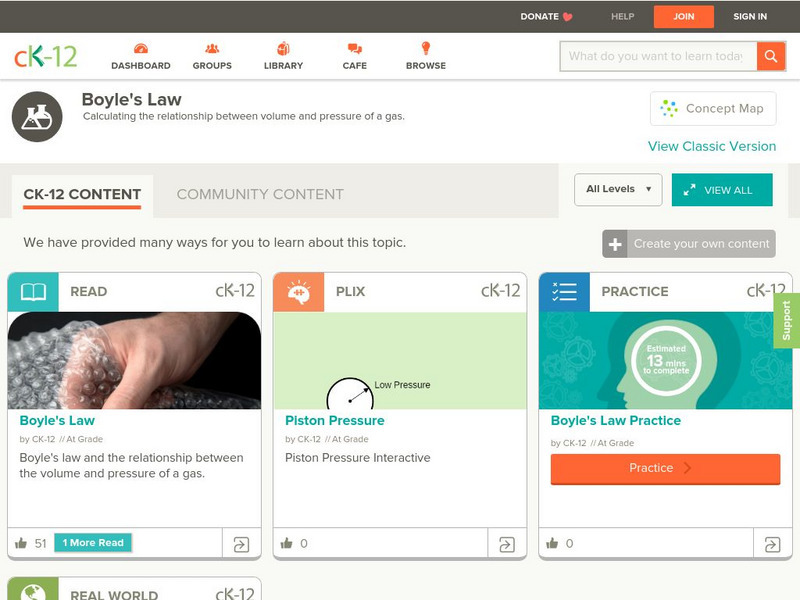Open the Boyle's Law bubble wrap thumbnail
The width and height of the screenshot is (800, 600).
click(134, 360)
